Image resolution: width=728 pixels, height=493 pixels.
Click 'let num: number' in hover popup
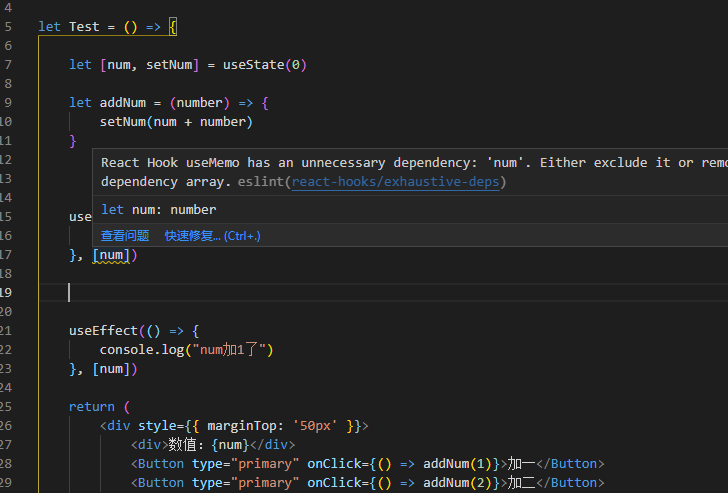(x=158, y=210)
